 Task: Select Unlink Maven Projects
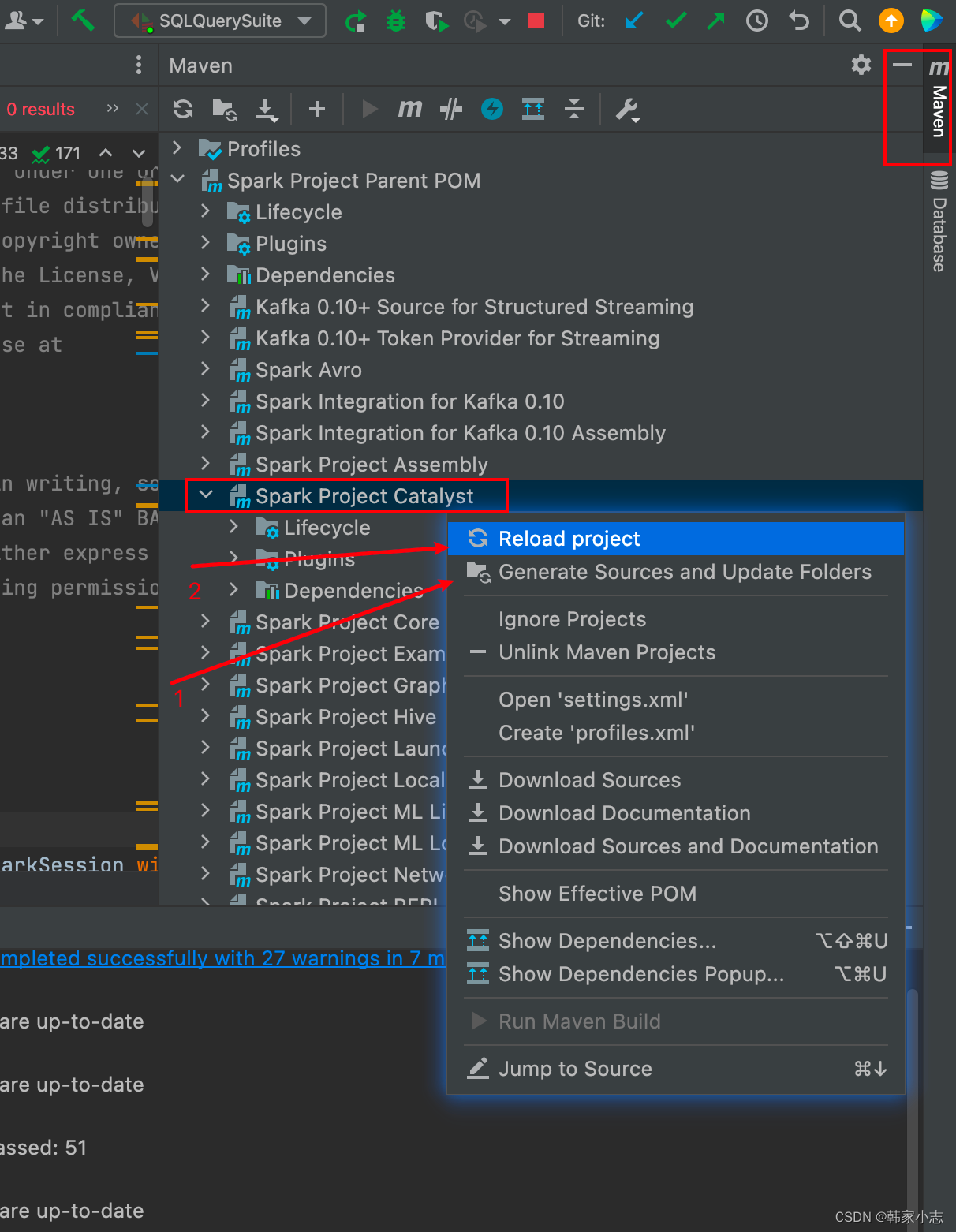[676, 652]
